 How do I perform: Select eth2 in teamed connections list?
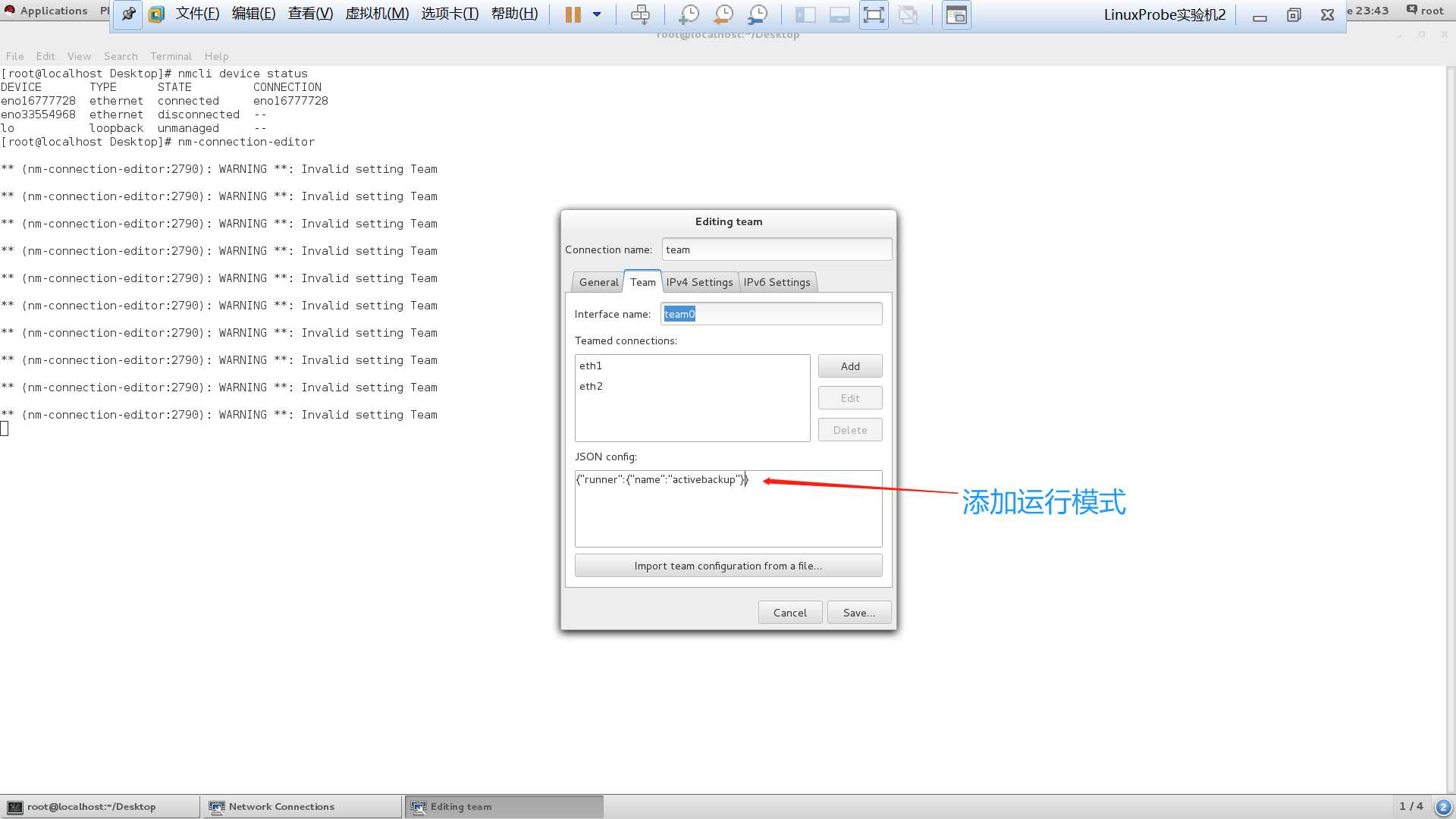[x=591, y=386]
